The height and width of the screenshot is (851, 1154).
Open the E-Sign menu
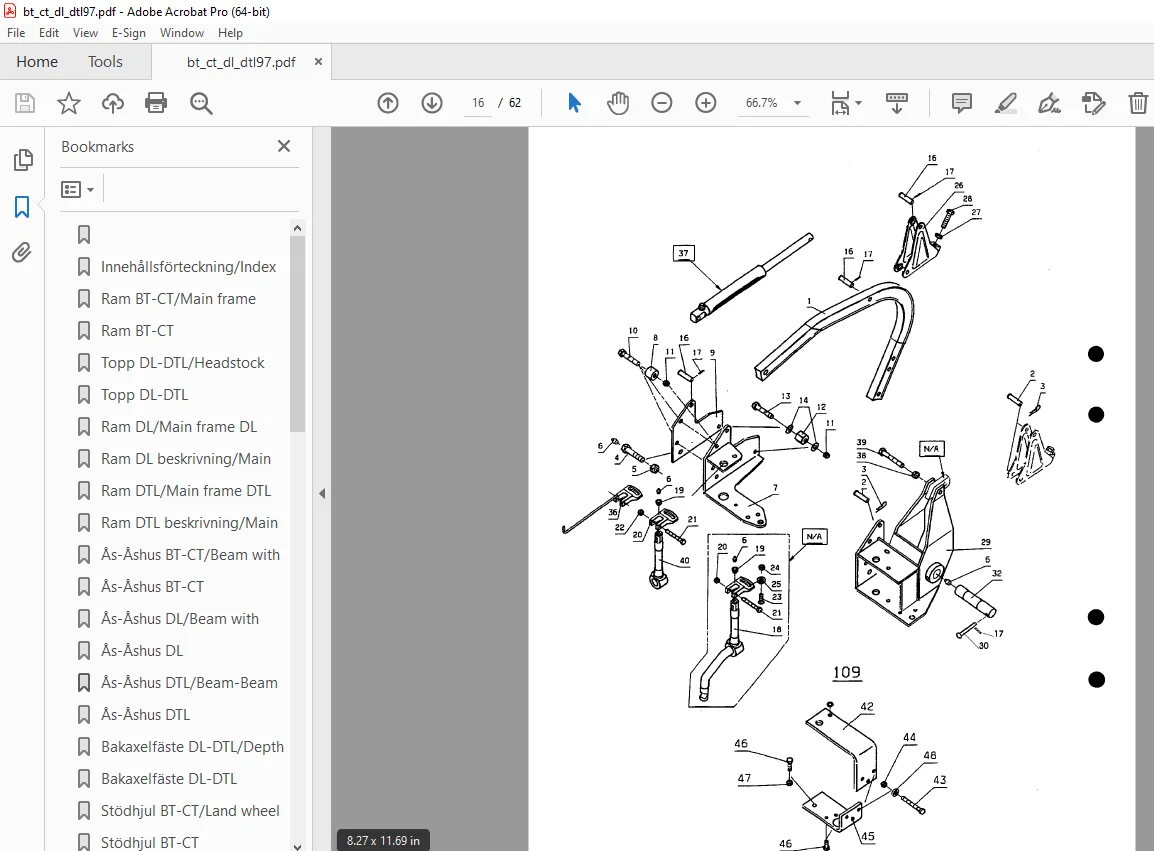pos(129,32)
